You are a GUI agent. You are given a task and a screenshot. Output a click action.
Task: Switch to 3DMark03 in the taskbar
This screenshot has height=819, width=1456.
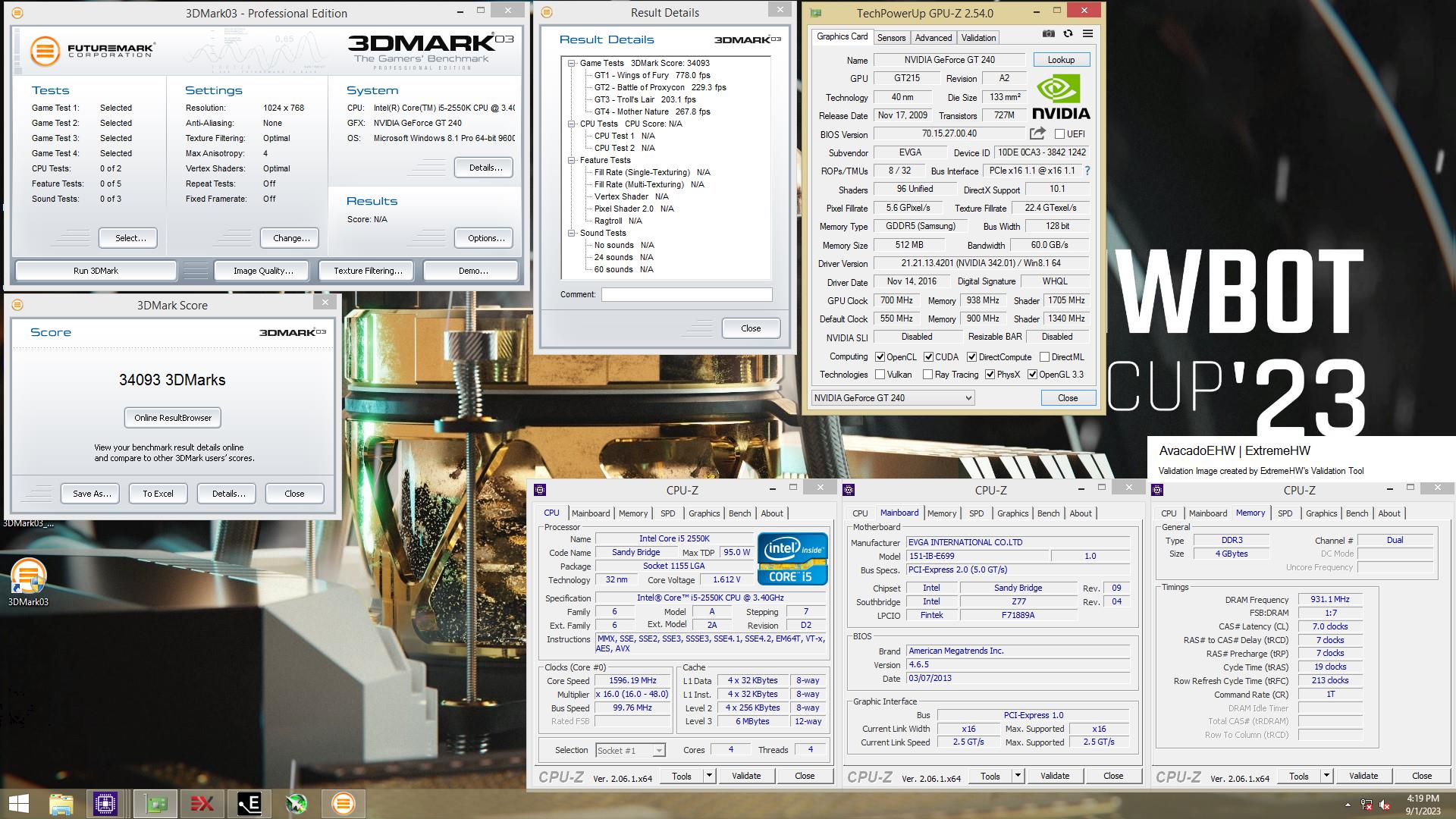tap(343, 804)
